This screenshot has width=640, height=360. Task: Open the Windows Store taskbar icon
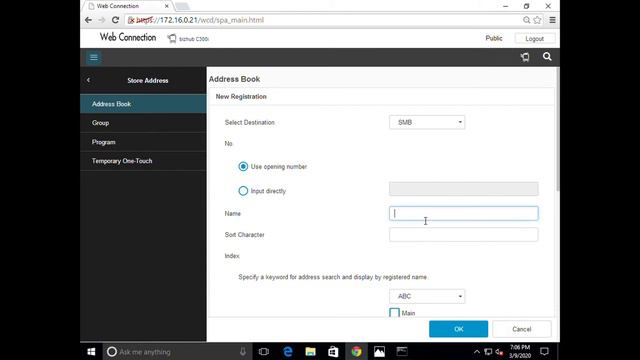click(333, 351)
